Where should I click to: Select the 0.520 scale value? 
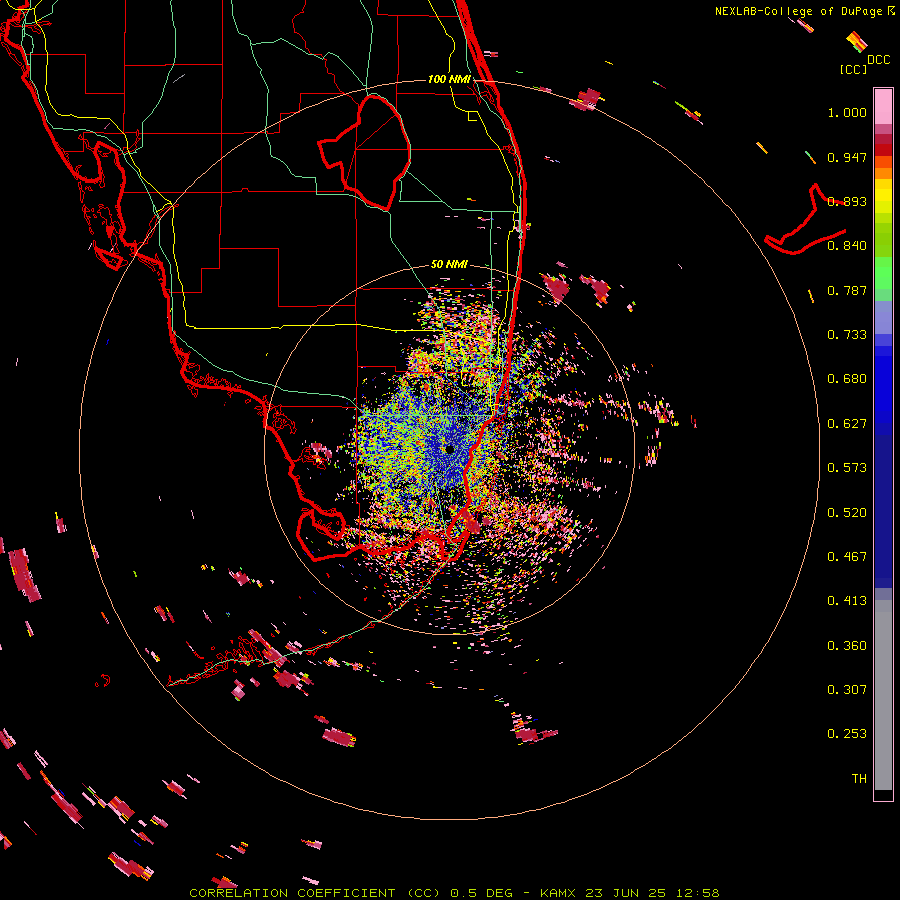(x=847, y=513)
